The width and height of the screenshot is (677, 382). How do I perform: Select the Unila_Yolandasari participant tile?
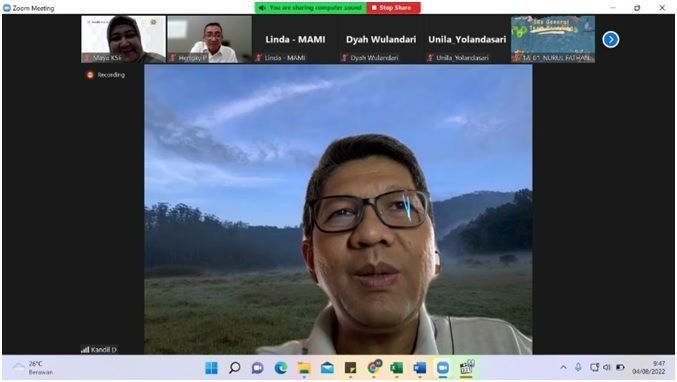467,39
